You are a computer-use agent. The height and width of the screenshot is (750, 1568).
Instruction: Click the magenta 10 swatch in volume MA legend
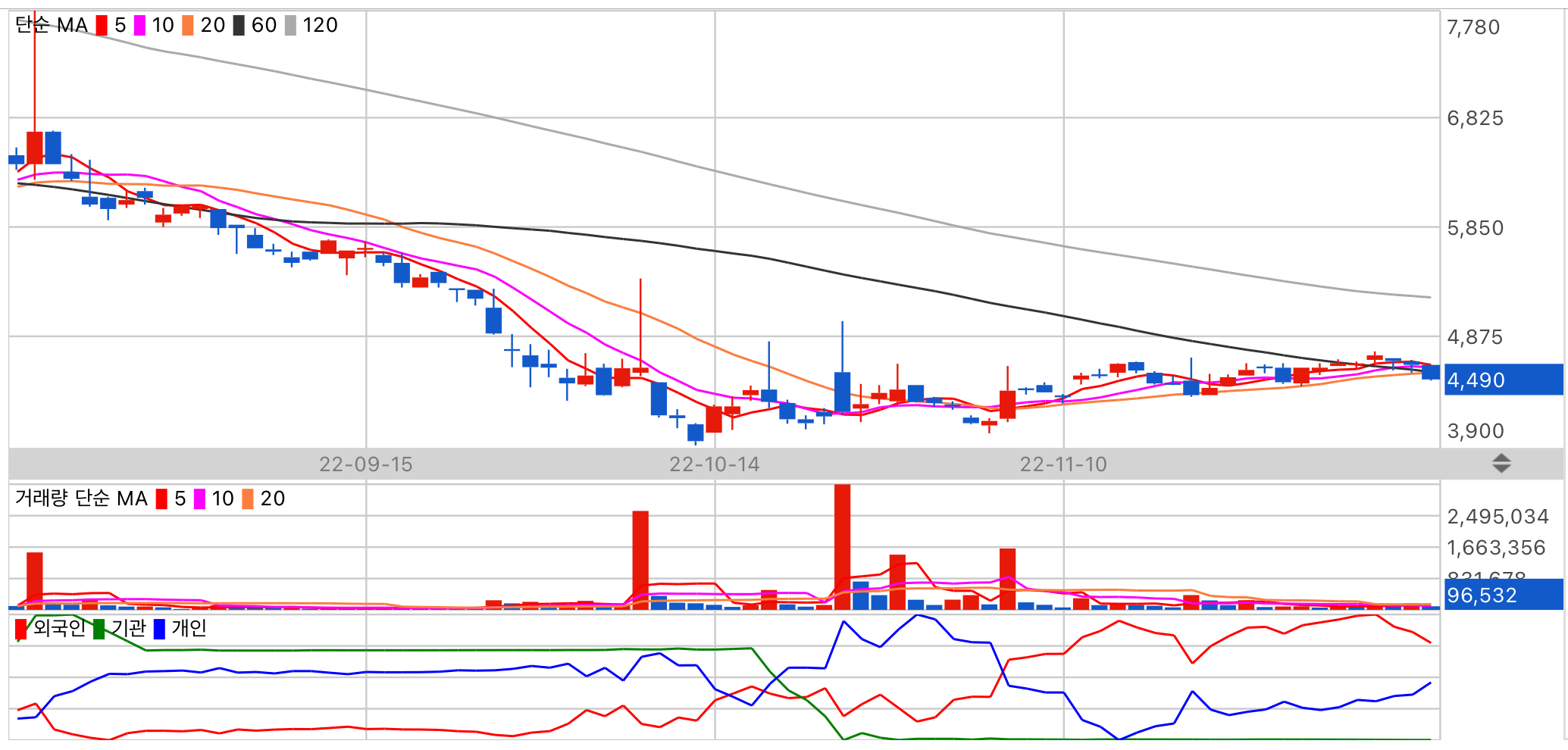click(199, 499)
